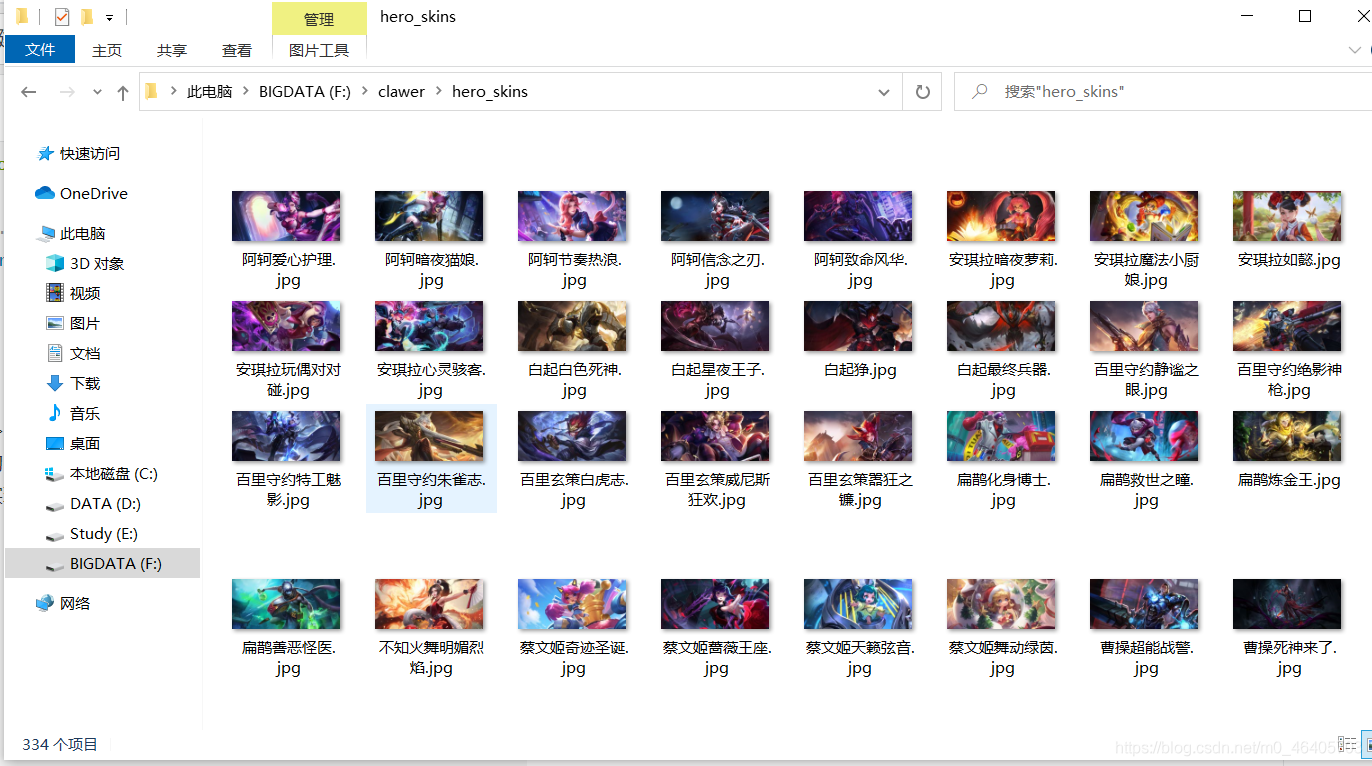Screen dimensions: 1372x766
Task: Navigate to BIGDATA (F:) in the breadcrumb
Action: point(305,92)
